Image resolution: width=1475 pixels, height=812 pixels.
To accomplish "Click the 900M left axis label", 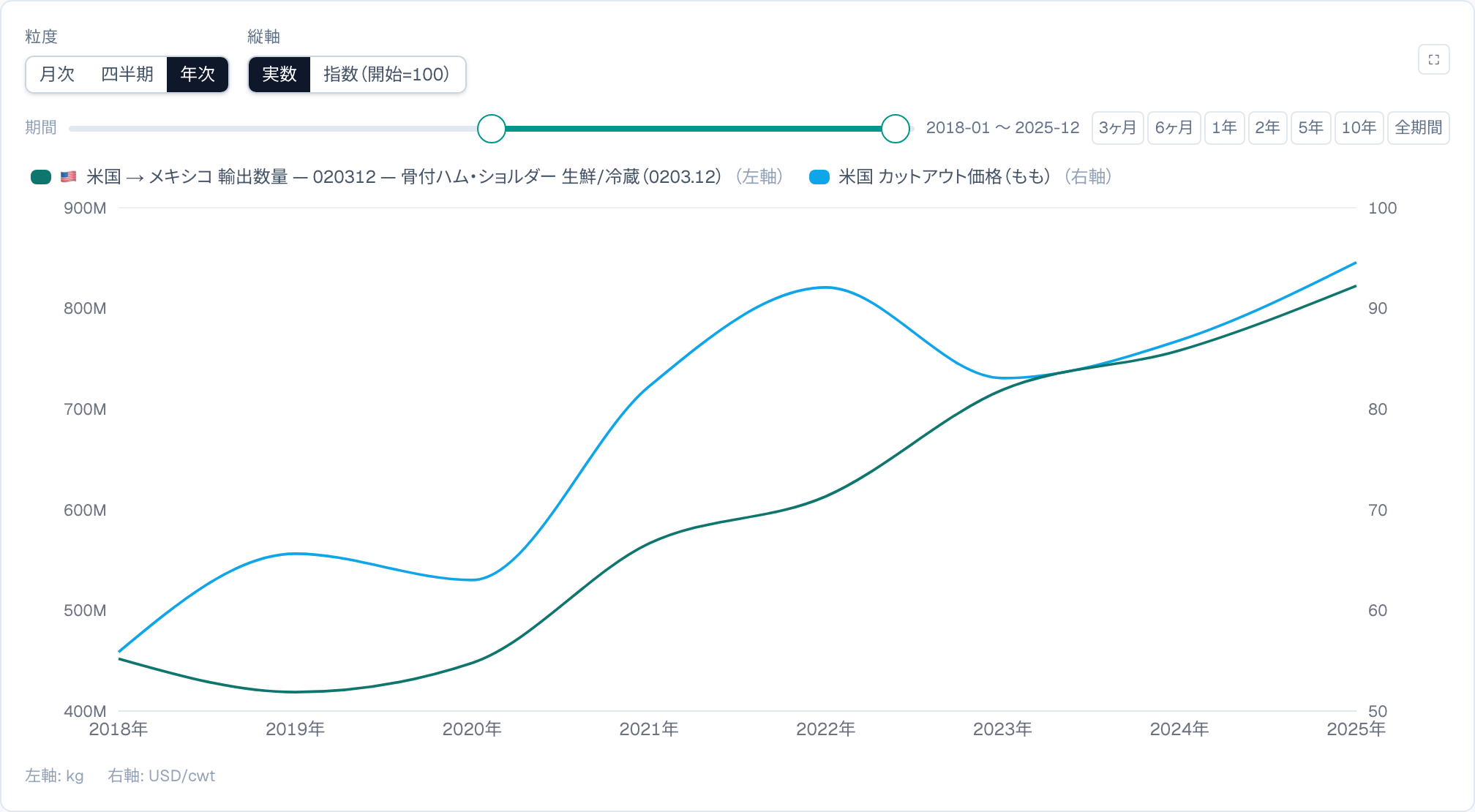I will [x=85, y=208].
